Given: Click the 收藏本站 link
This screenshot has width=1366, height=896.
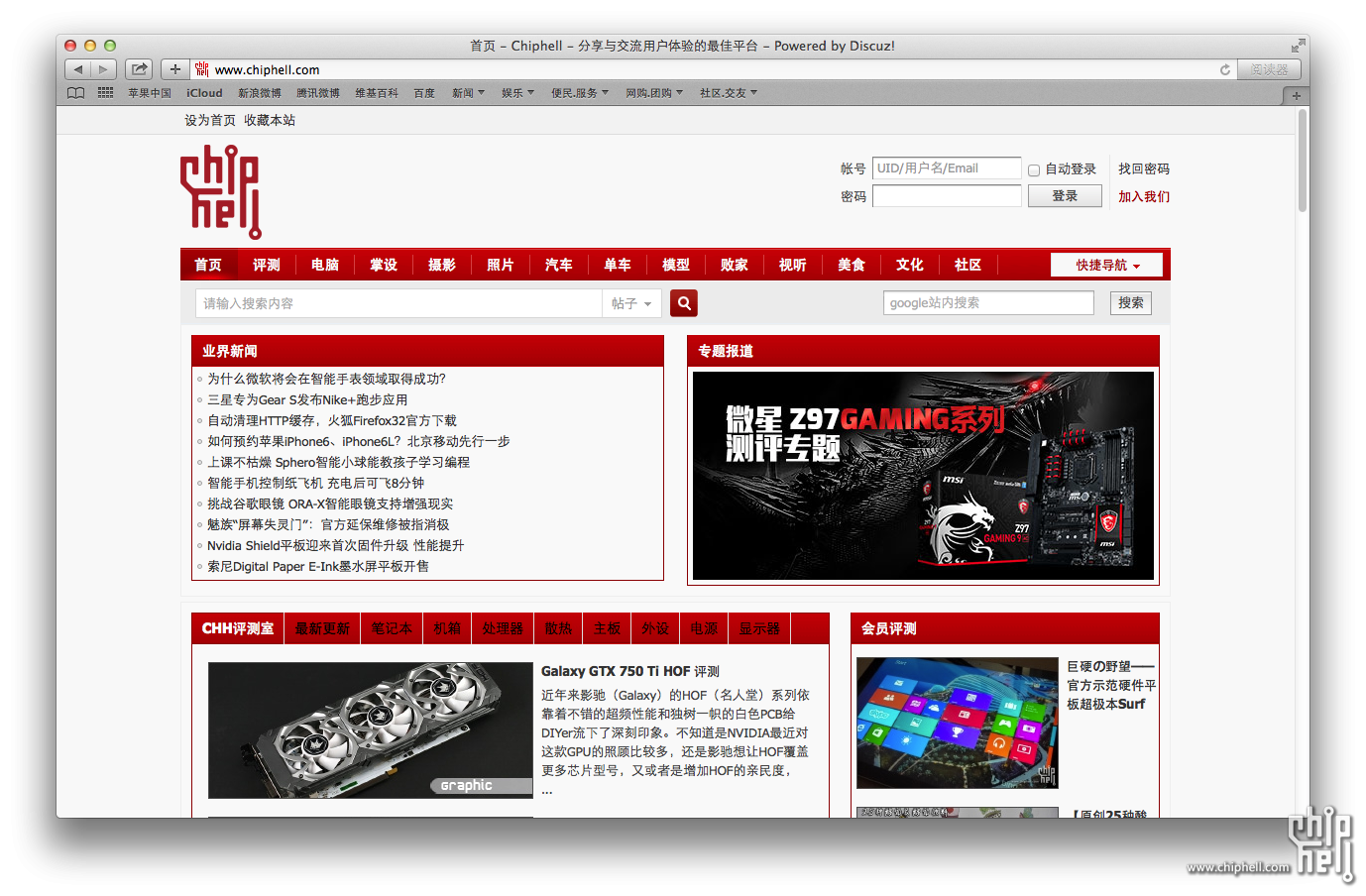Looking at the screenshot, I should click(270, 120).
